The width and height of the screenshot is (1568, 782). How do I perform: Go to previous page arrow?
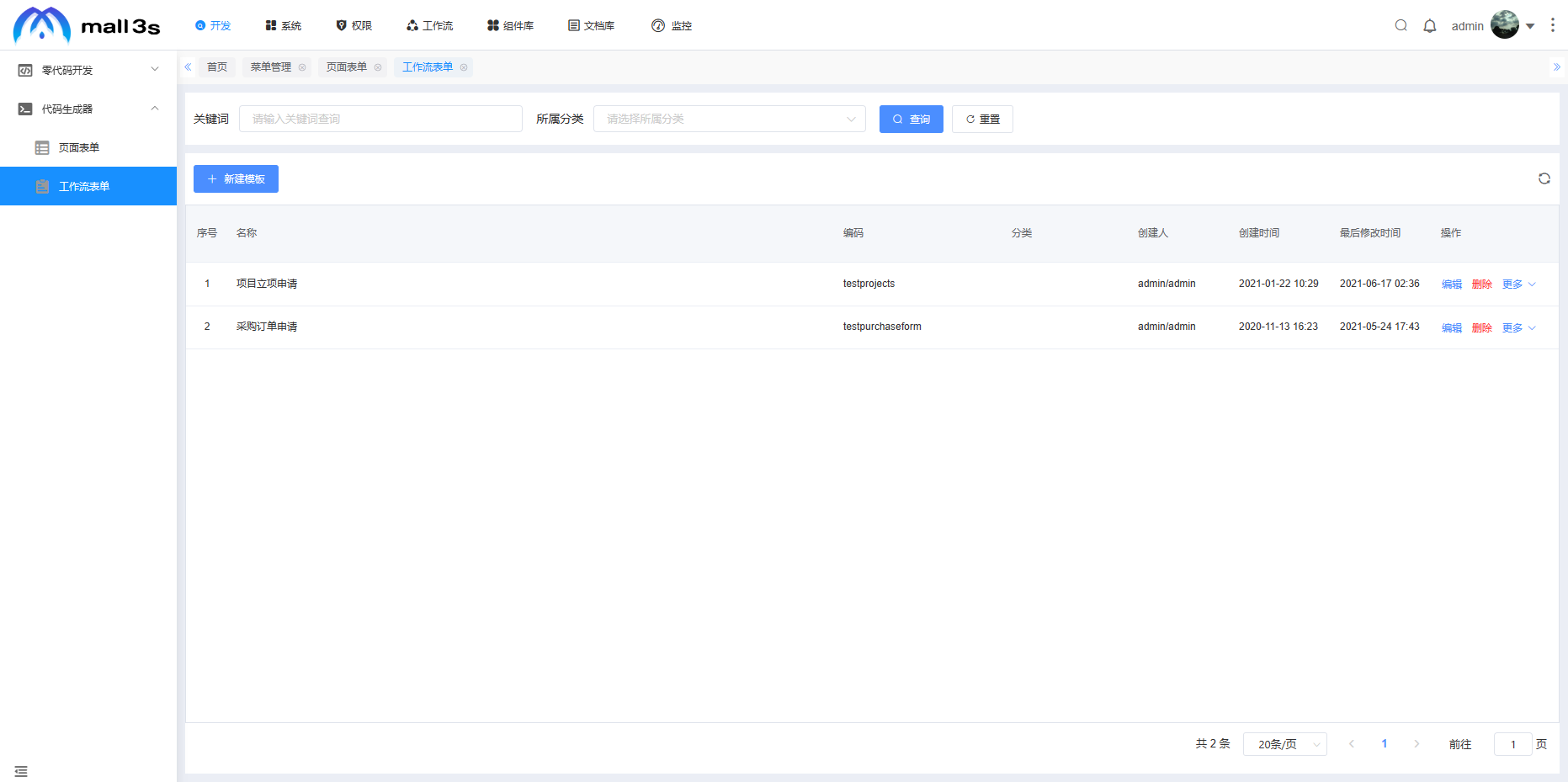(1352, 744)
